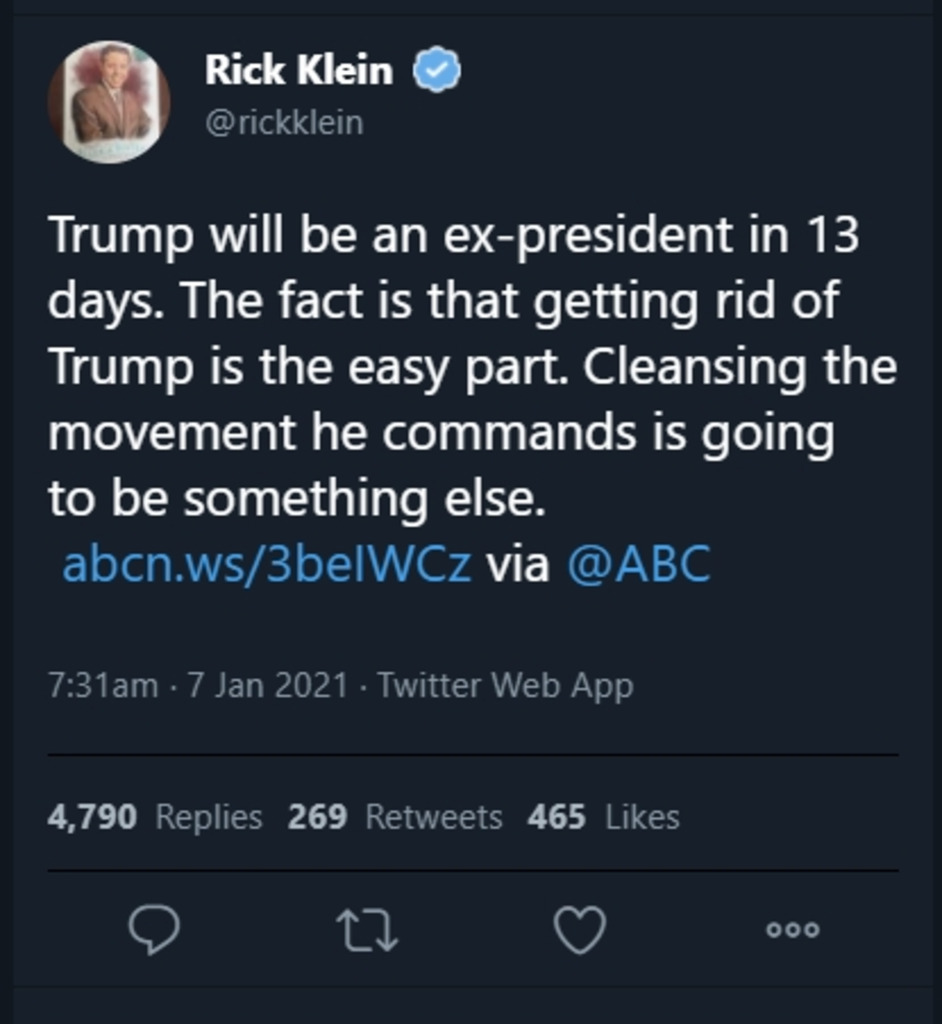Screen dimensions: 942x1024
Task: Click the word Likes in stats row
Action: point(642,817)
